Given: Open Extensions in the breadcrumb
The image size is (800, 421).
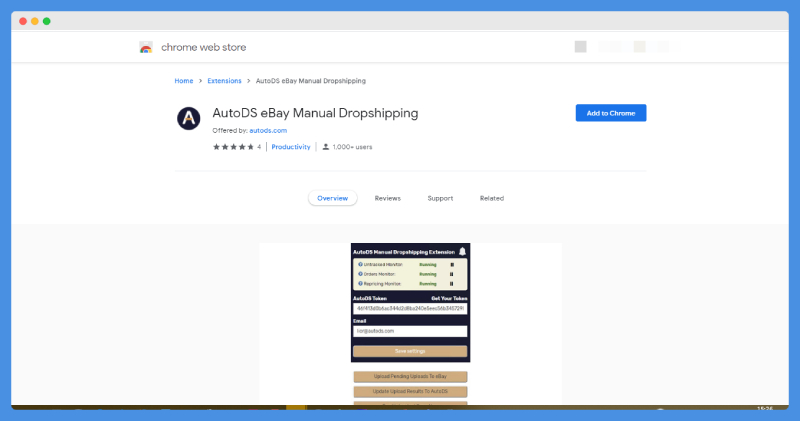Looking at the screenshot, I should pos(224,81).
